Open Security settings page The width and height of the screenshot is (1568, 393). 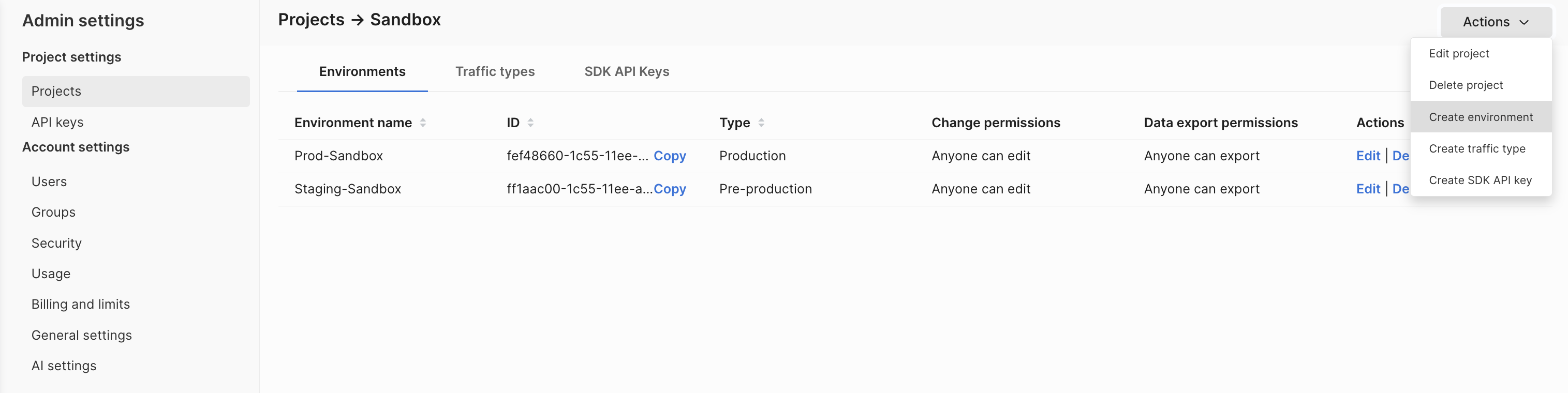[x=56, y=244]
